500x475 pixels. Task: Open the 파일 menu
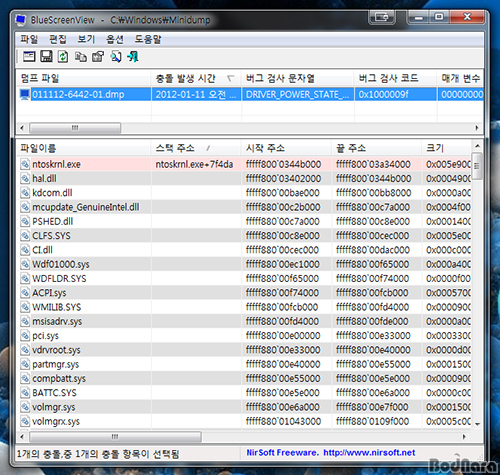coord(29,39)
